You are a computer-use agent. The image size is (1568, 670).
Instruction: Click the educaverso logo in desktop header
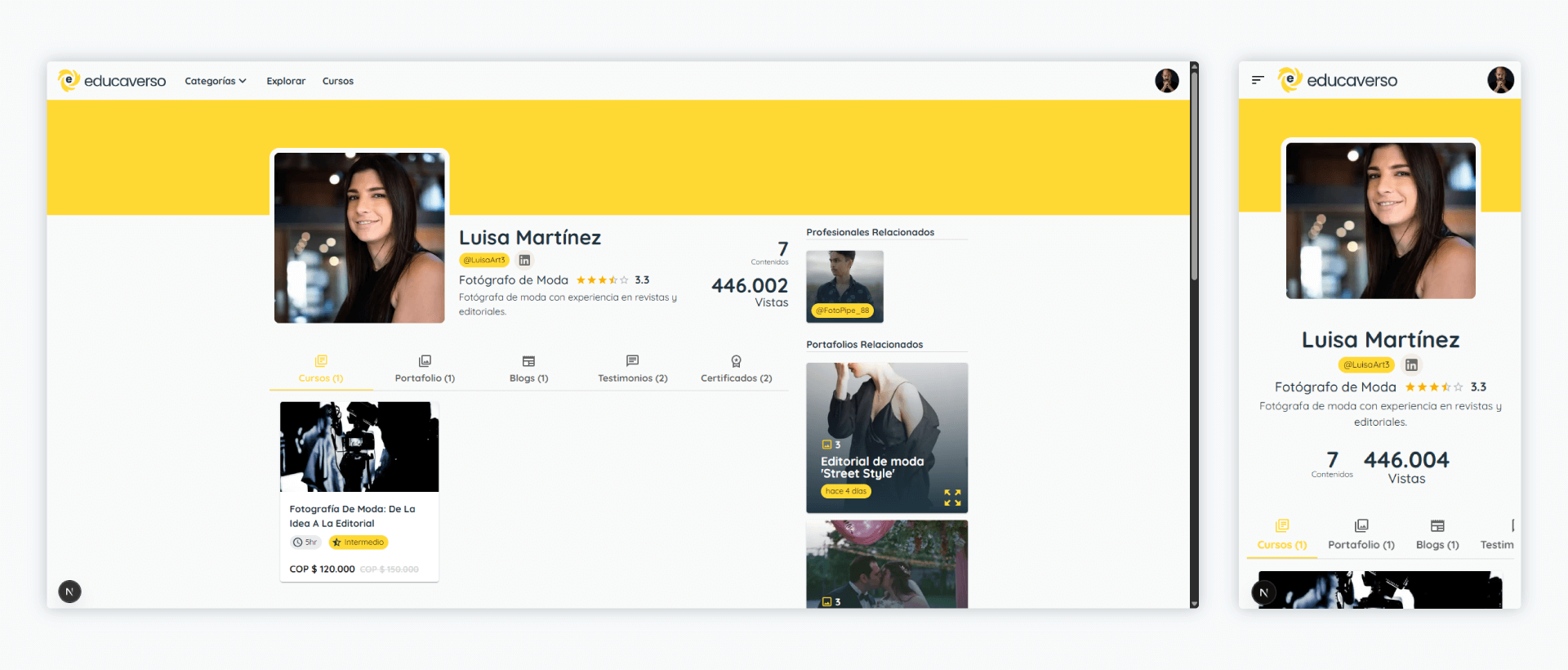[112, 81]
